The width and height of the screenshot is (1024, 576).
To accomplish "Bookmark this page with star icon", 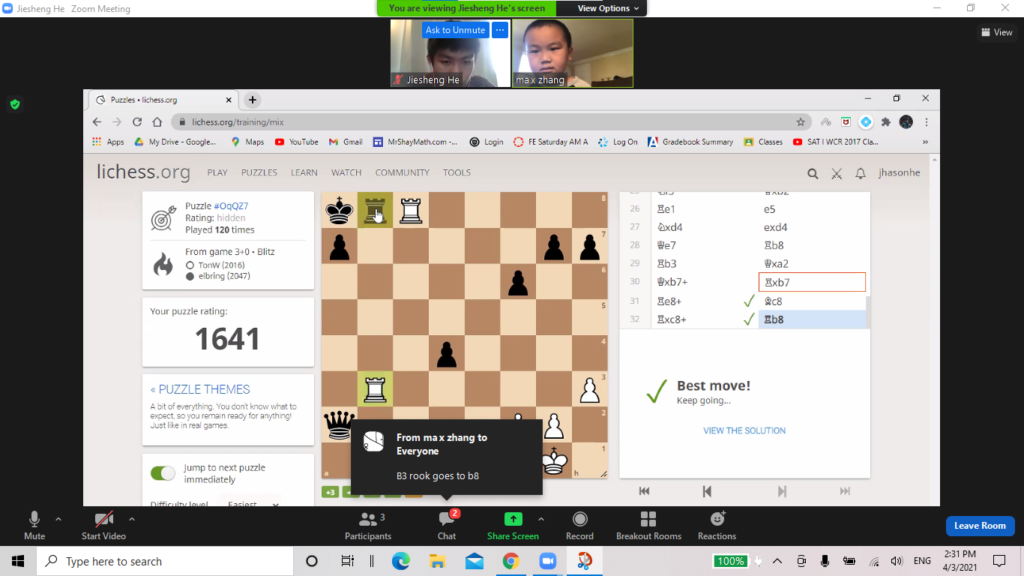I will click(801, 122).
